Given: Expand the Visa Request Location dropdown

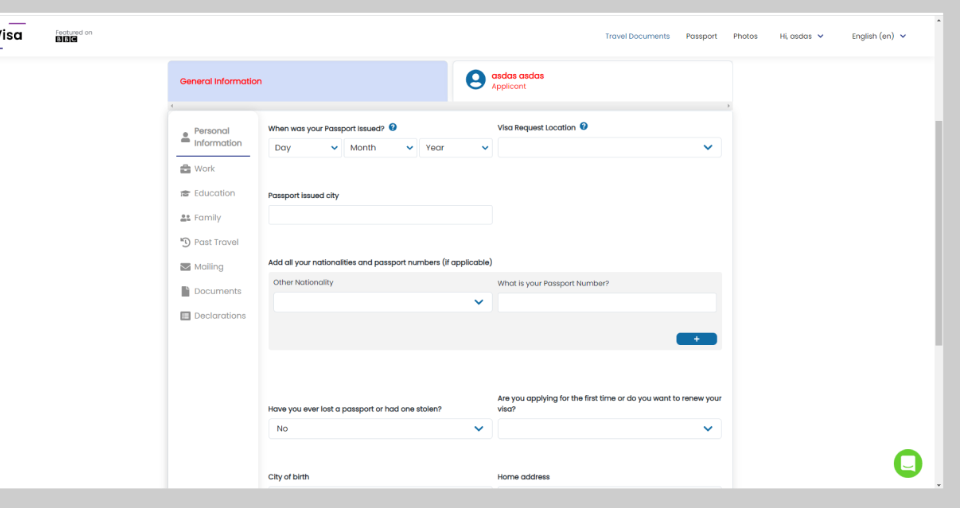Looking at the screenshot, I should 609,148.
